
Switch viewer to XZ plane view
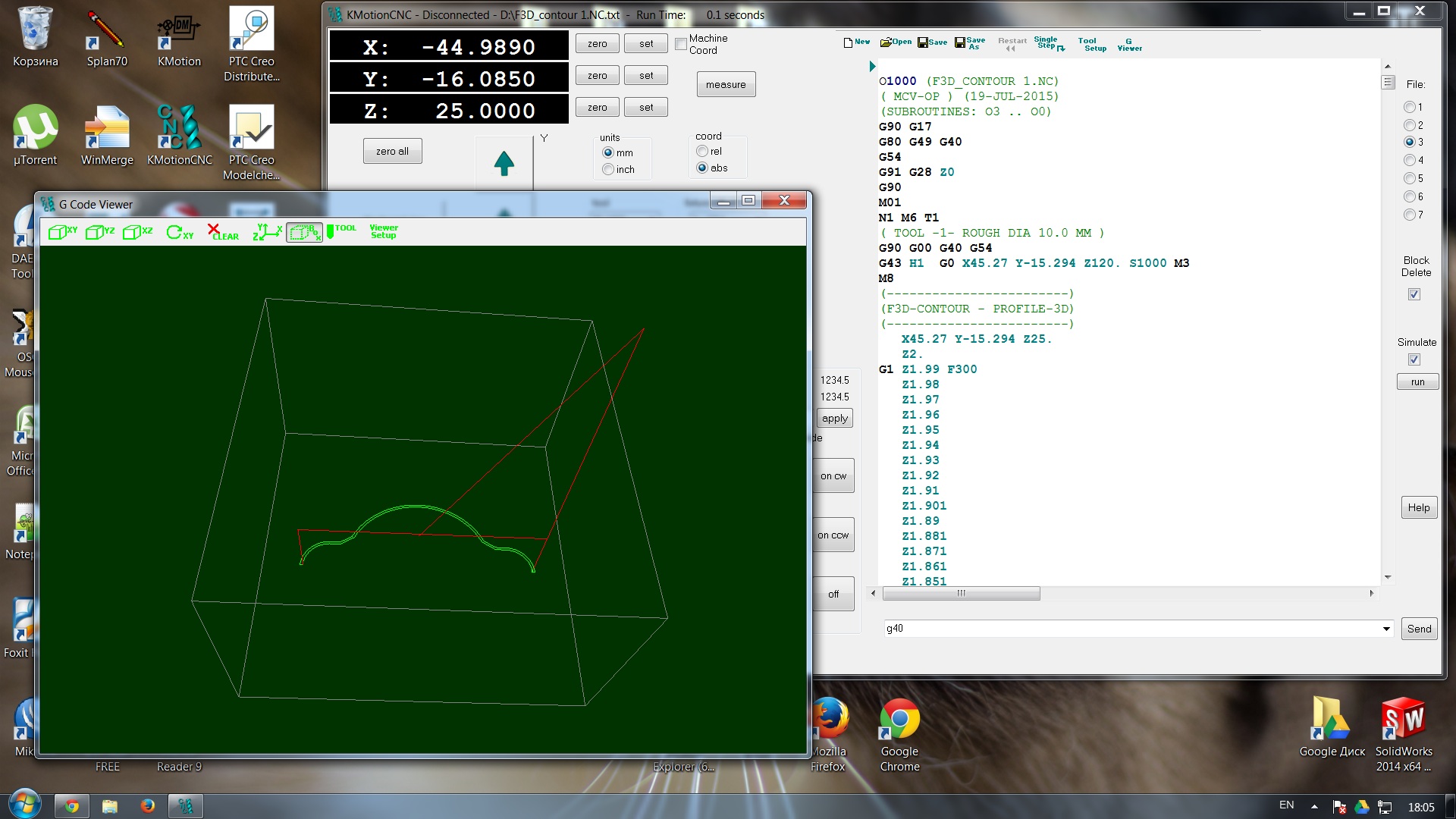(137, 232)
